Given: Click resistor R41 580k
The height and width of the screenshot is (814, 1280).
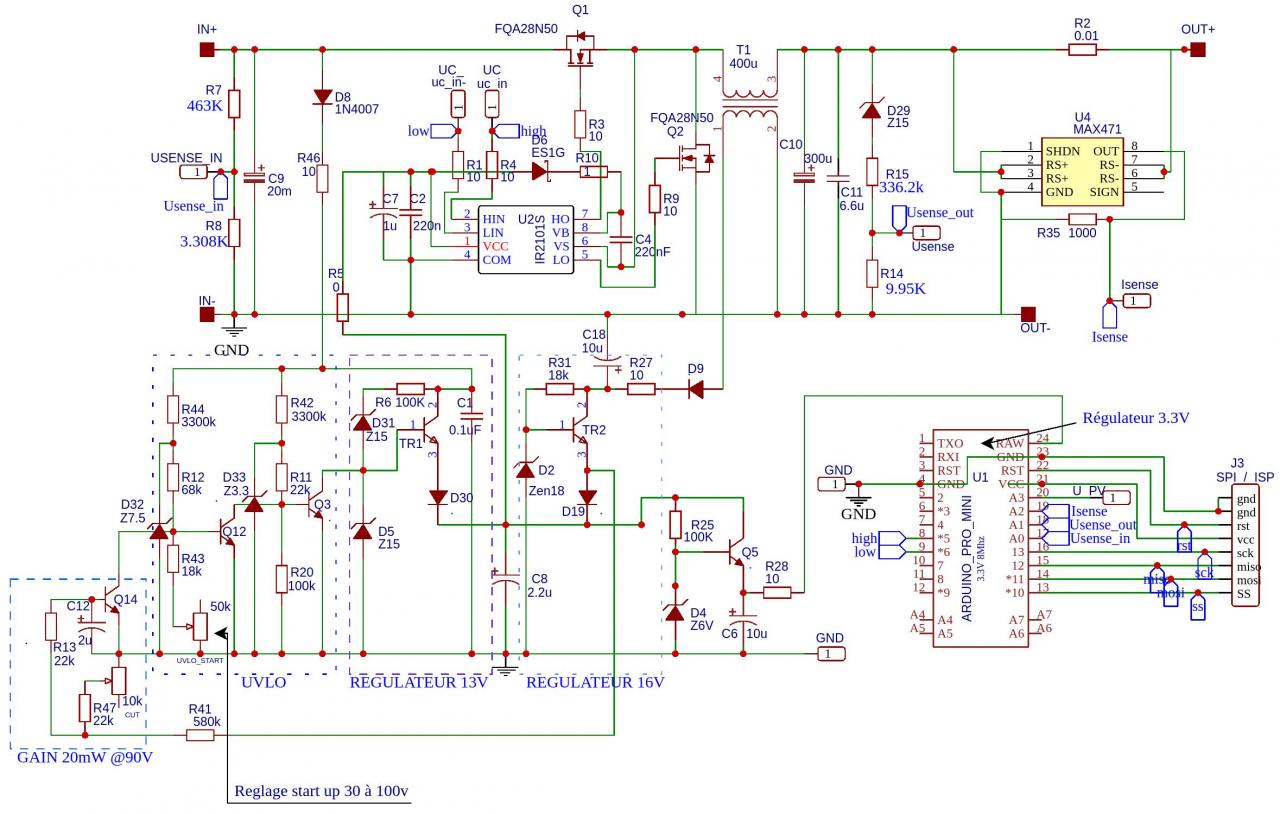Looking at the screenshot, I should pyautogui.click(x=200, y=735).
